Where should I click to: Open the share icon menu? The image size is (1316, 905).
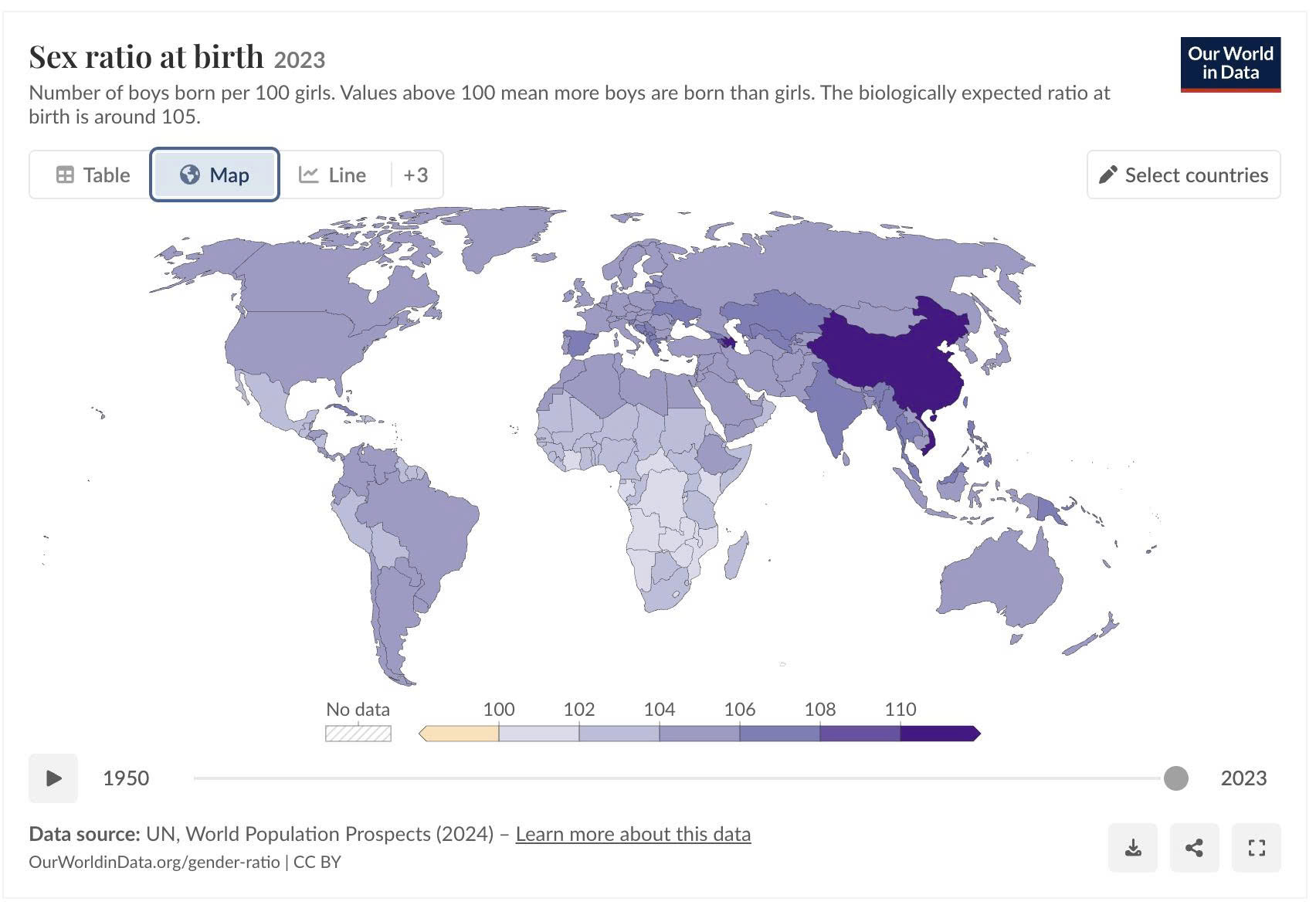coord(1194,848)
